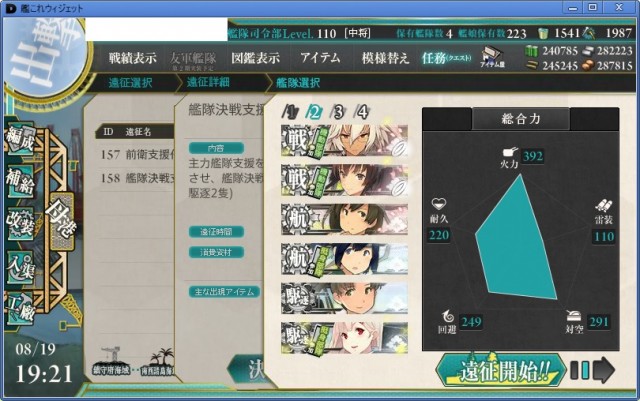Screen dimensions: 640x401
Task: Start expedition with 遠征開始 button
Action: pyautogui.click(x=501, y=370)
